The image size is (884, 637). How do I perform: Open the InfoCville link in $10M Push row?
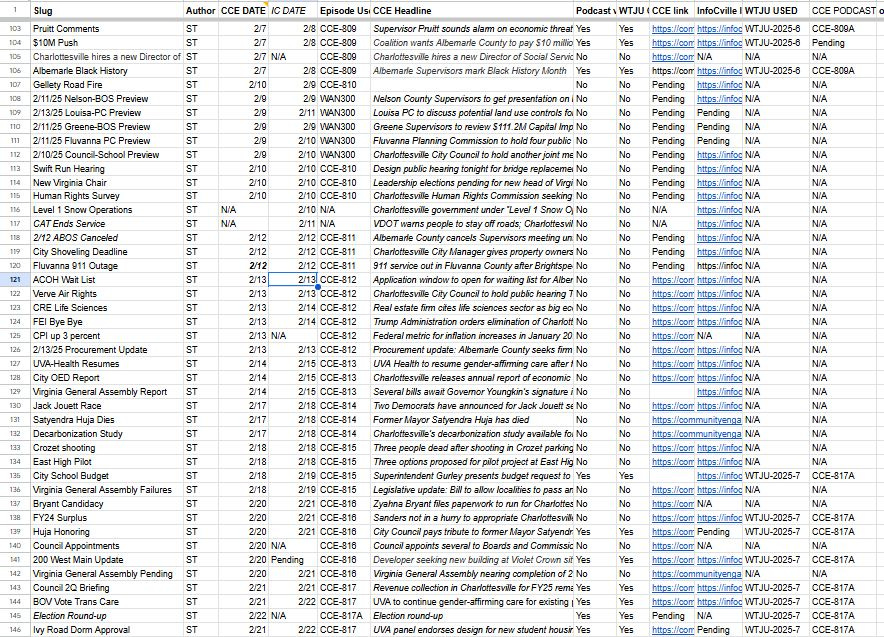pyautogui.click(x=719, y=43)
